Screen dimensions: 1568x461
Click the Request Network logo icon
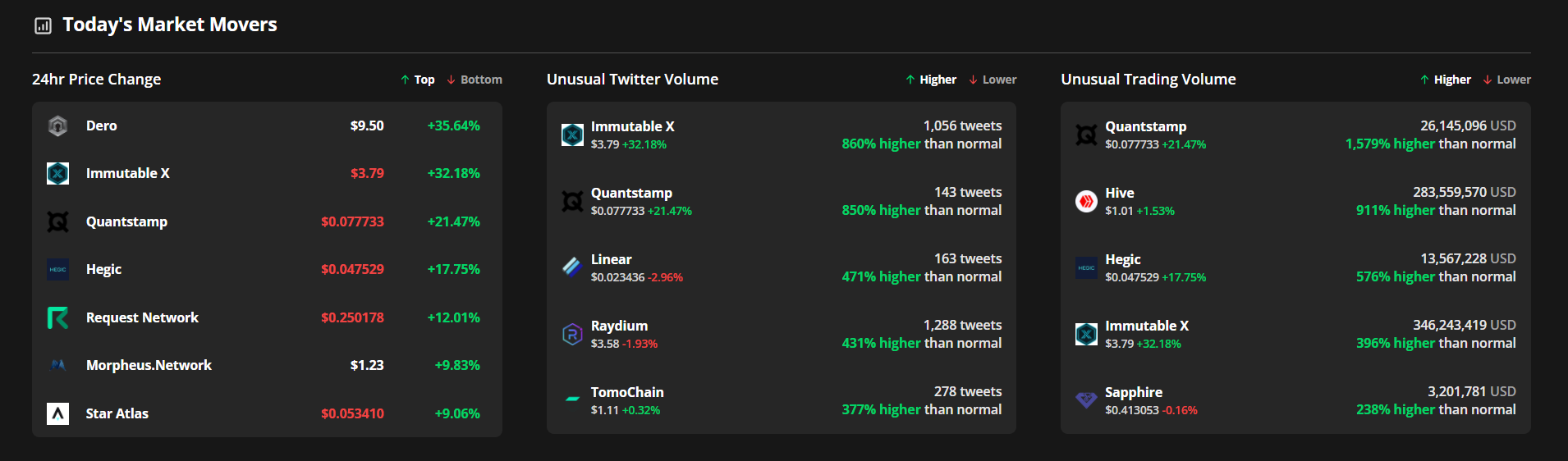coord(57,317)
